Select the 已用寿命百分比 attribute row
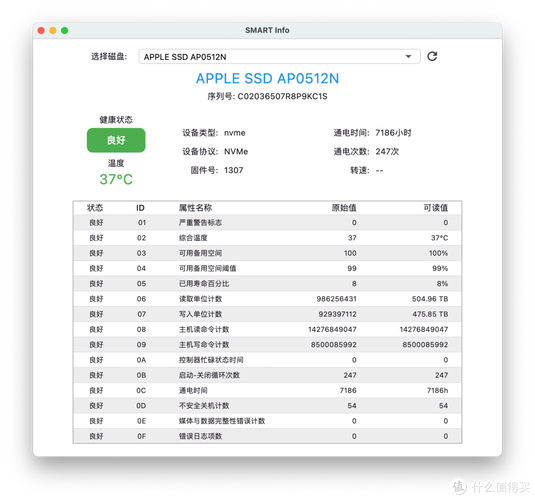 [268, 284]
